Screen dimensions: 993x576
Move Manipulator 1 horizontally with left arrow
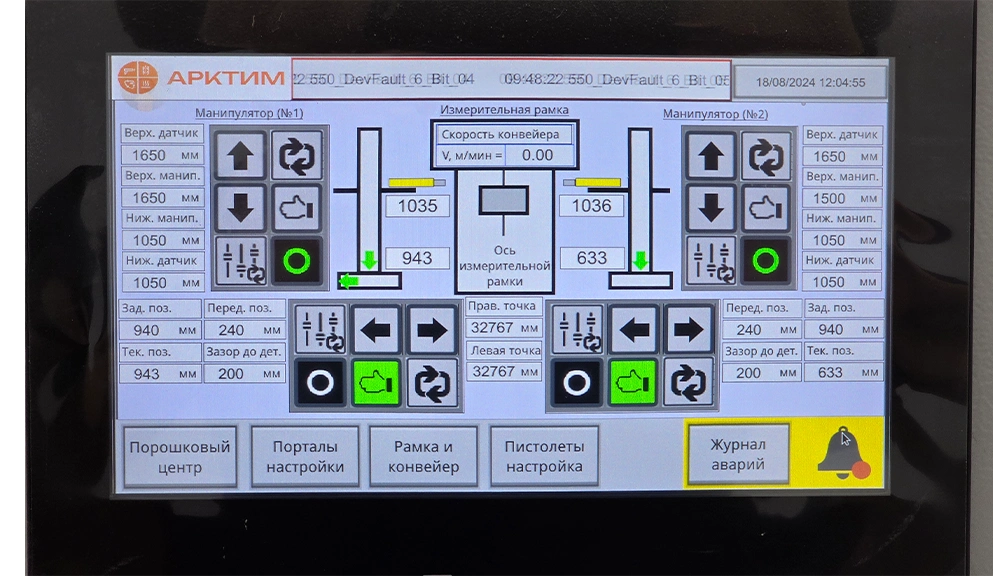[377, 330]
